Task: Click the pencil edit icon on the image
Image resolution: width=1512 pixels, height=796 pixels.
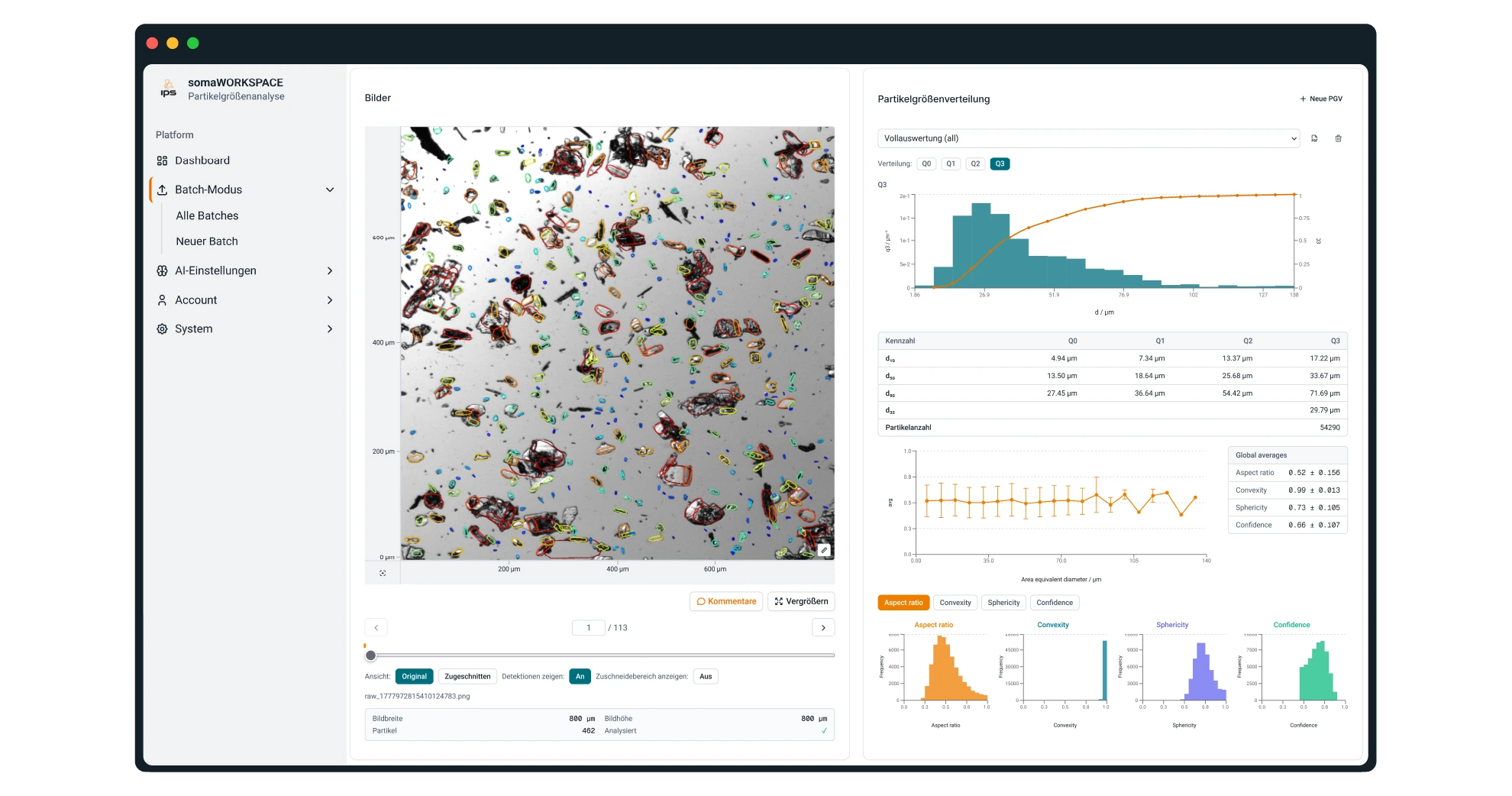Action: click(x=824, y=550)
